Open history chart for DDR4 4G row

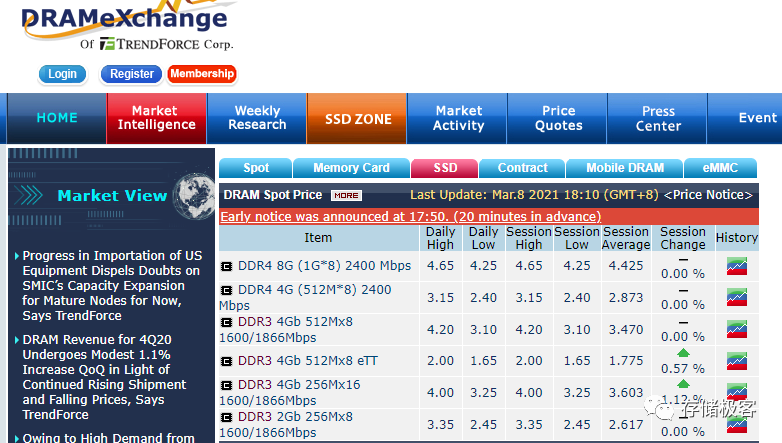[737, 297]
